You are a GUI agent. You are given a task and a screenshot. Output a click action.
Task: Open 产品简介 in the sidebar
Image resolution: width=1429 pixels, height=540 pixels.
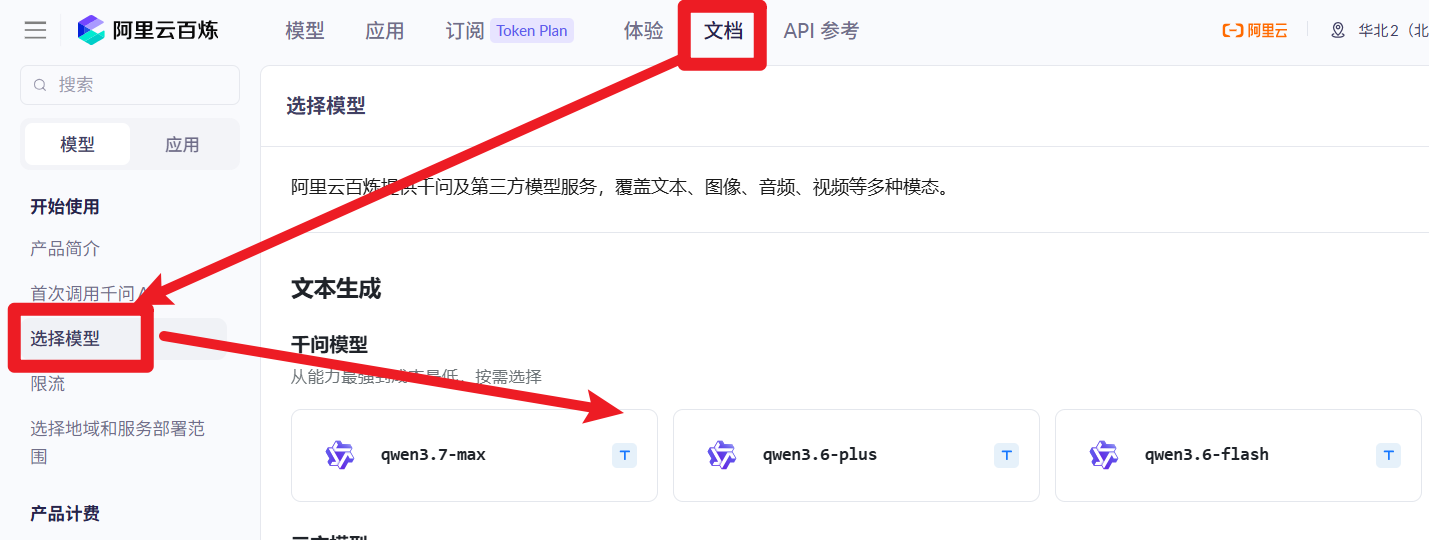point(65,249)
